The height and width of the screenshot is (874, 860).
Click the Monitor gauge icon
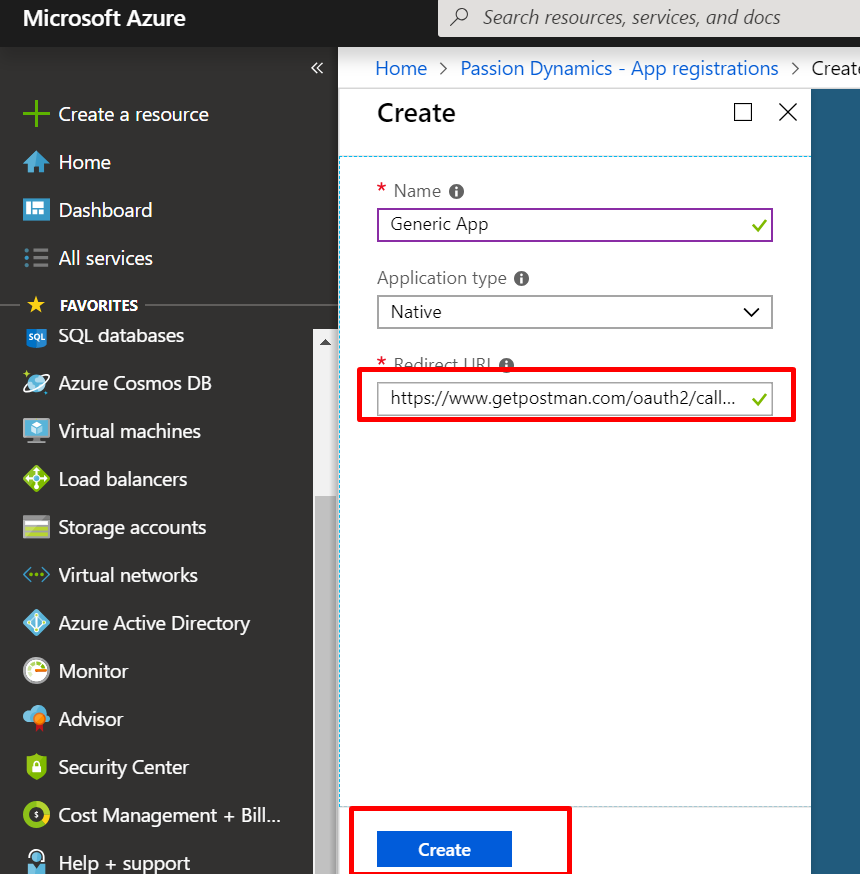click(36, 672)
